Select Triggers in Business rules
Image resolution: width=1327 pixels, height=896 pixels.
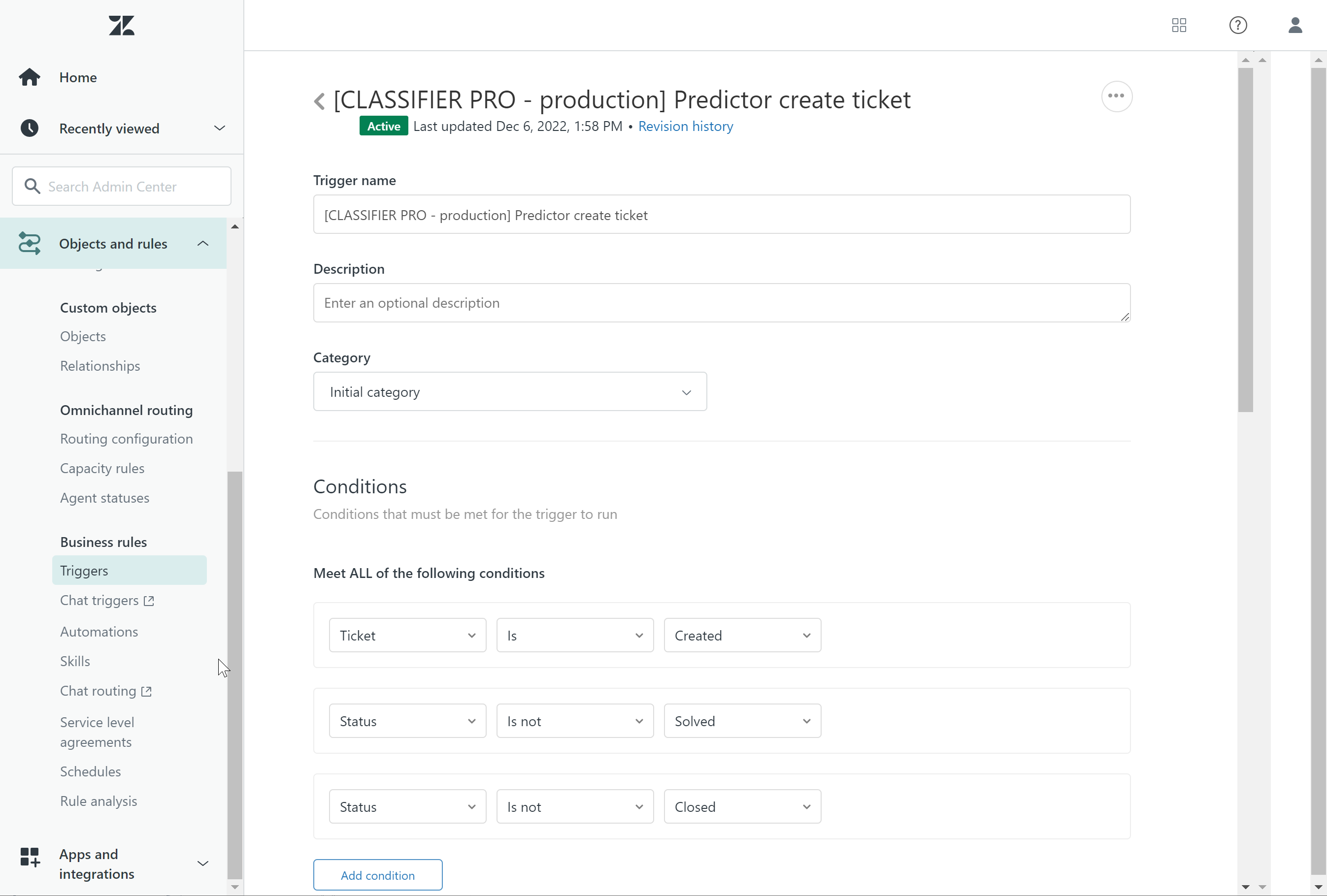click(129, 570)
